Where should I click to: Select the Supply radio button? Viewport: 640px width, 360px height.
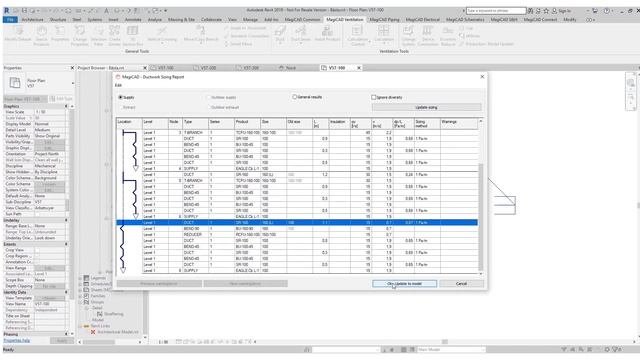coord(120,97)
